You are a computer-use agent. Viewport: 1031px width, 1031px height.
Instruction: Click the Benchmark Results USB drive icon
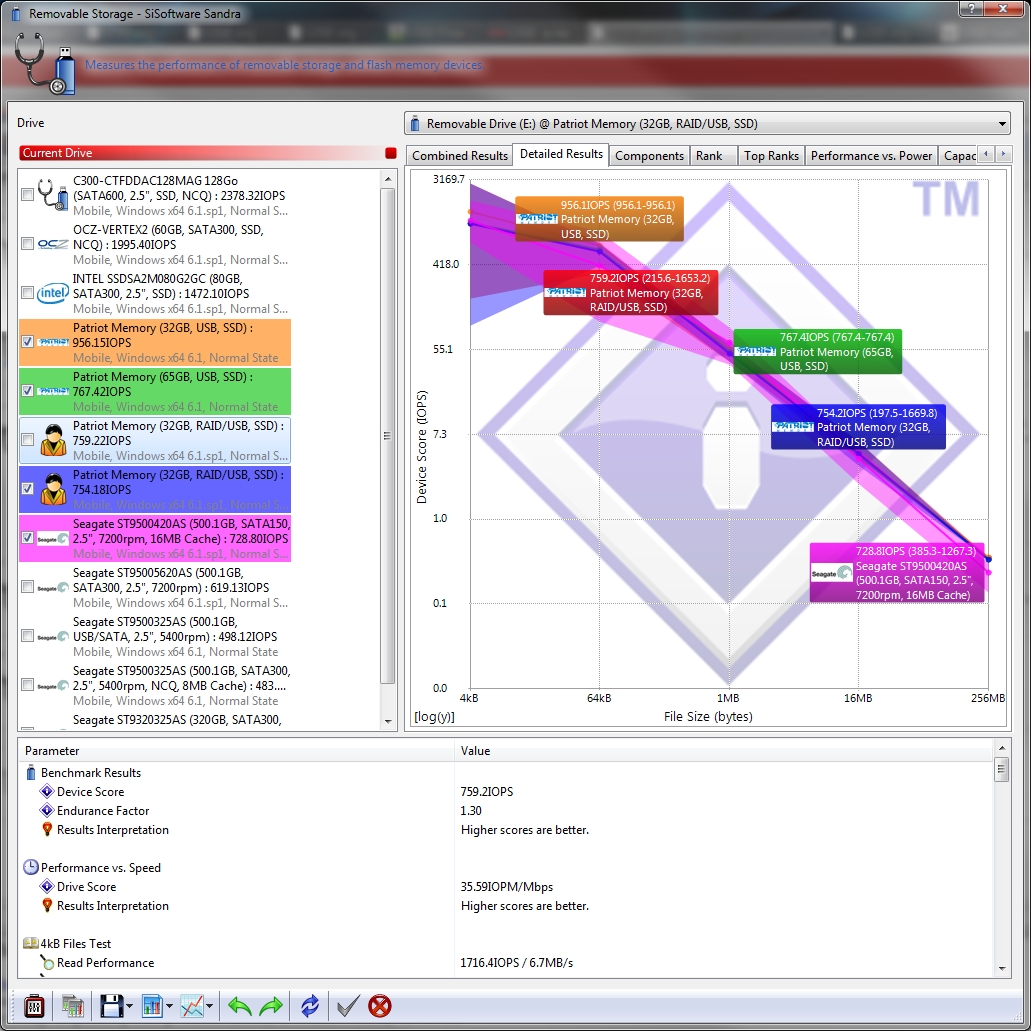[x=30, y=773]
